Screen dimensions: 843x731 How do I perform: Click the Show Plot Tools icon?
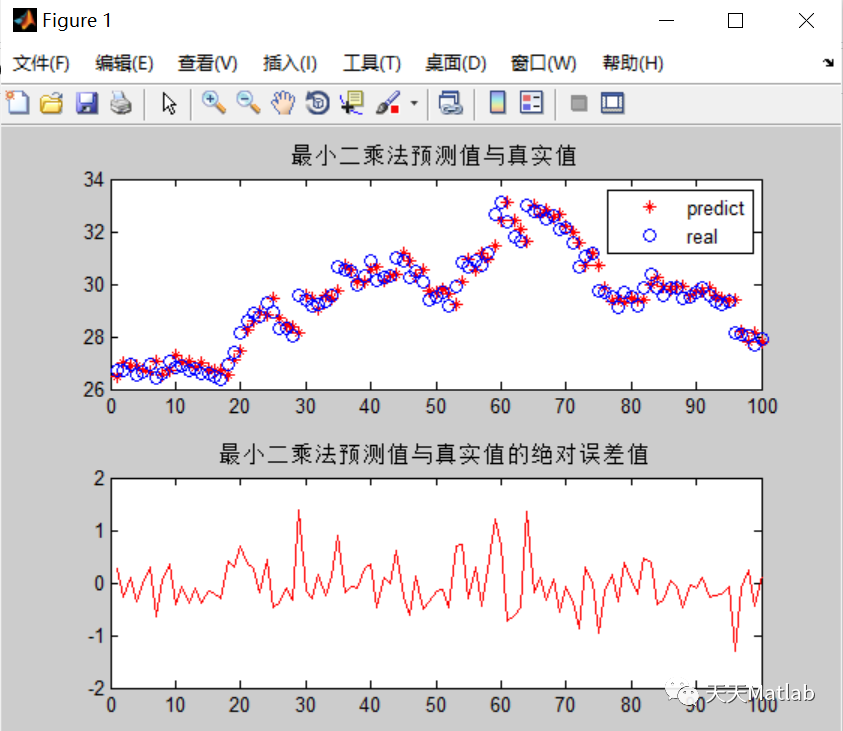tap(612, 103)
